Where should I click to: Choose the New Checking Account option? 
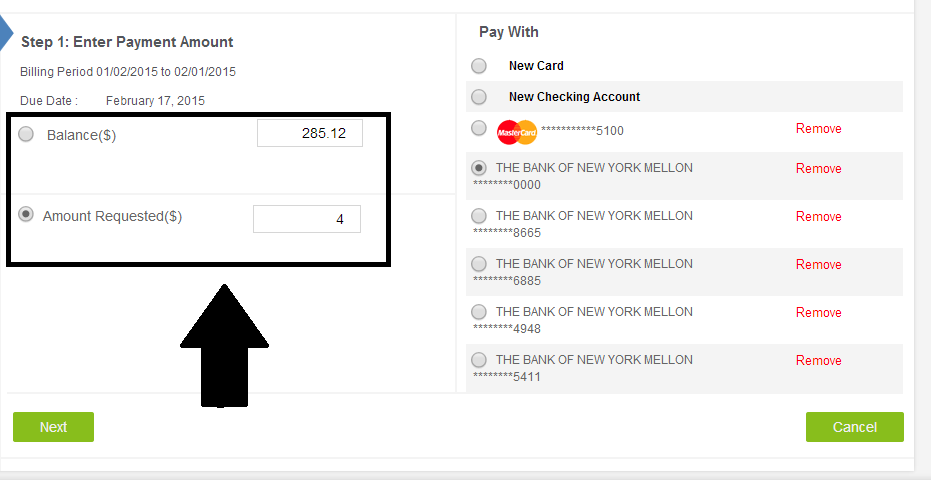(479, 97)
